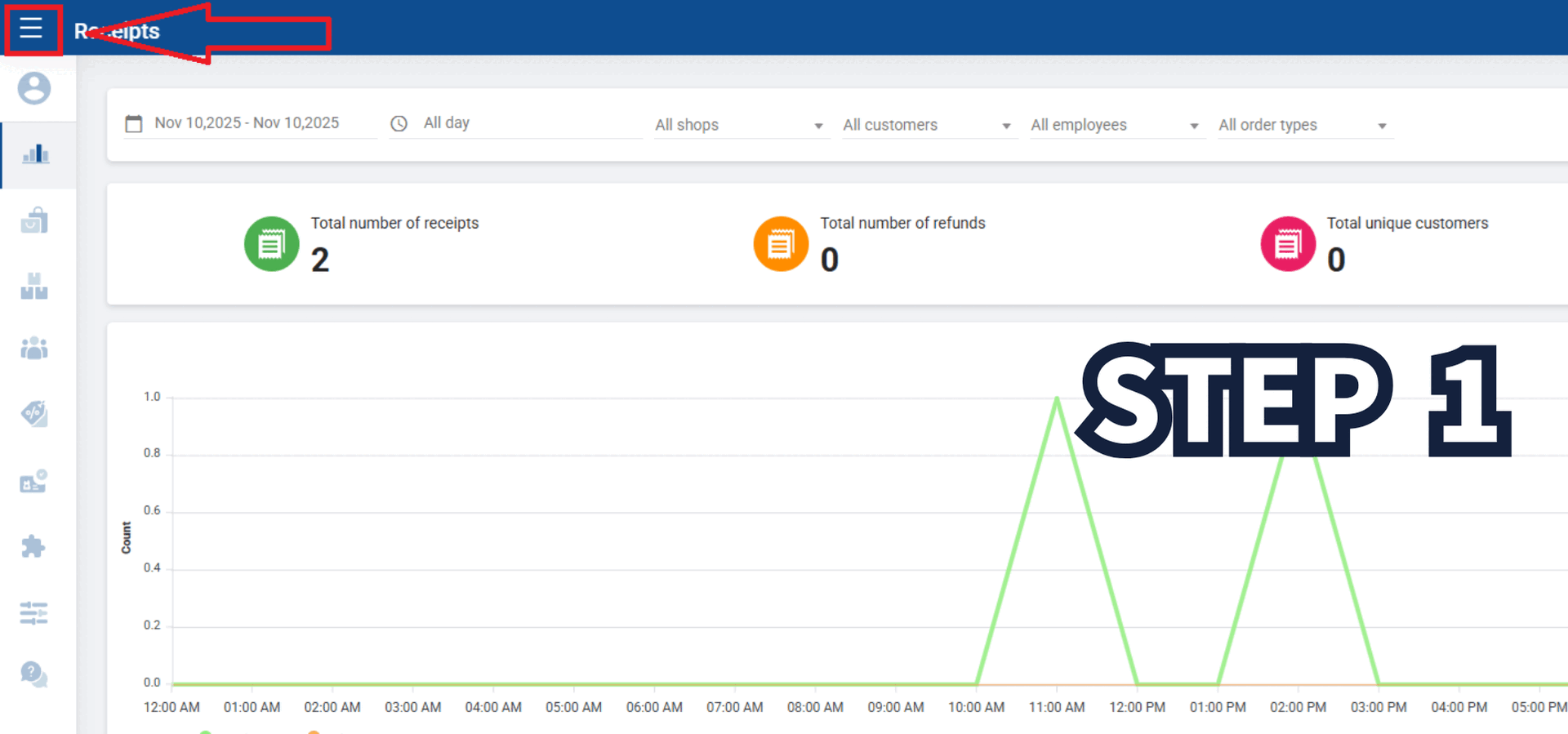1568x734 pixels.
Task: Open the Discounts tag icon
Action: [x=34, y=414]
